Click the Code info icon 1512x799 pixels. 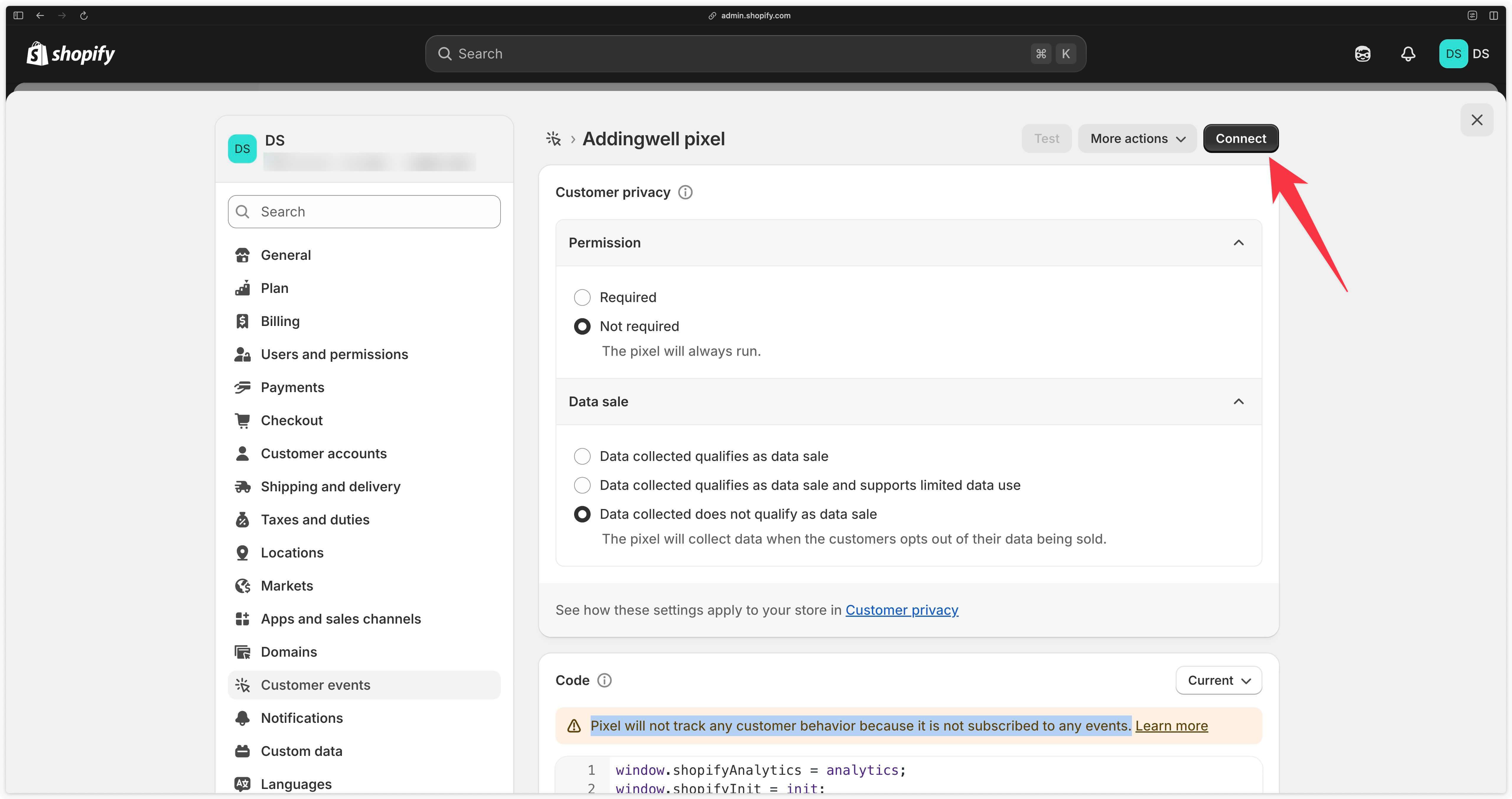point(604,680)
